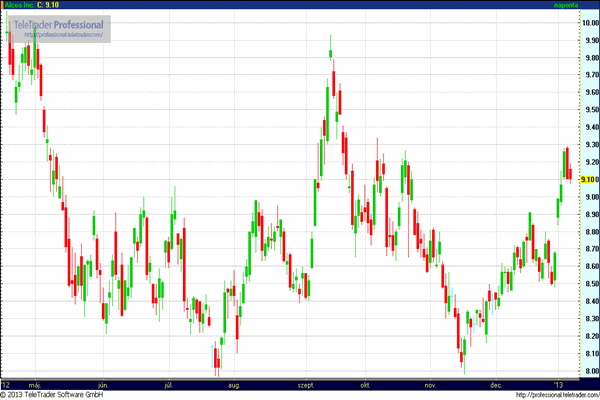Click the Alcoa Inc. chart title

[31, 5]
